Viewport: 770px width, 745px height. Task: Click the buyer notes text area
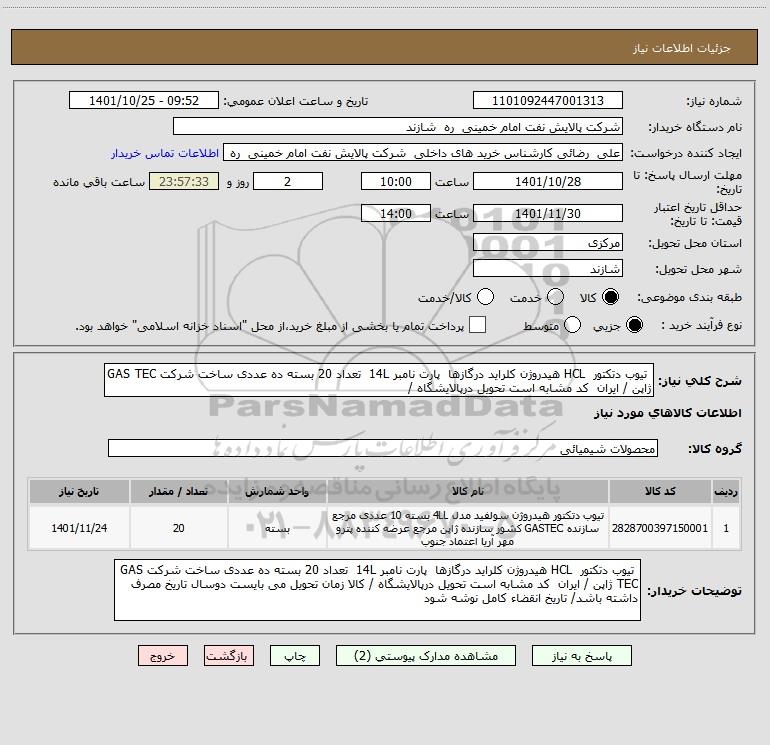(377, 590)
